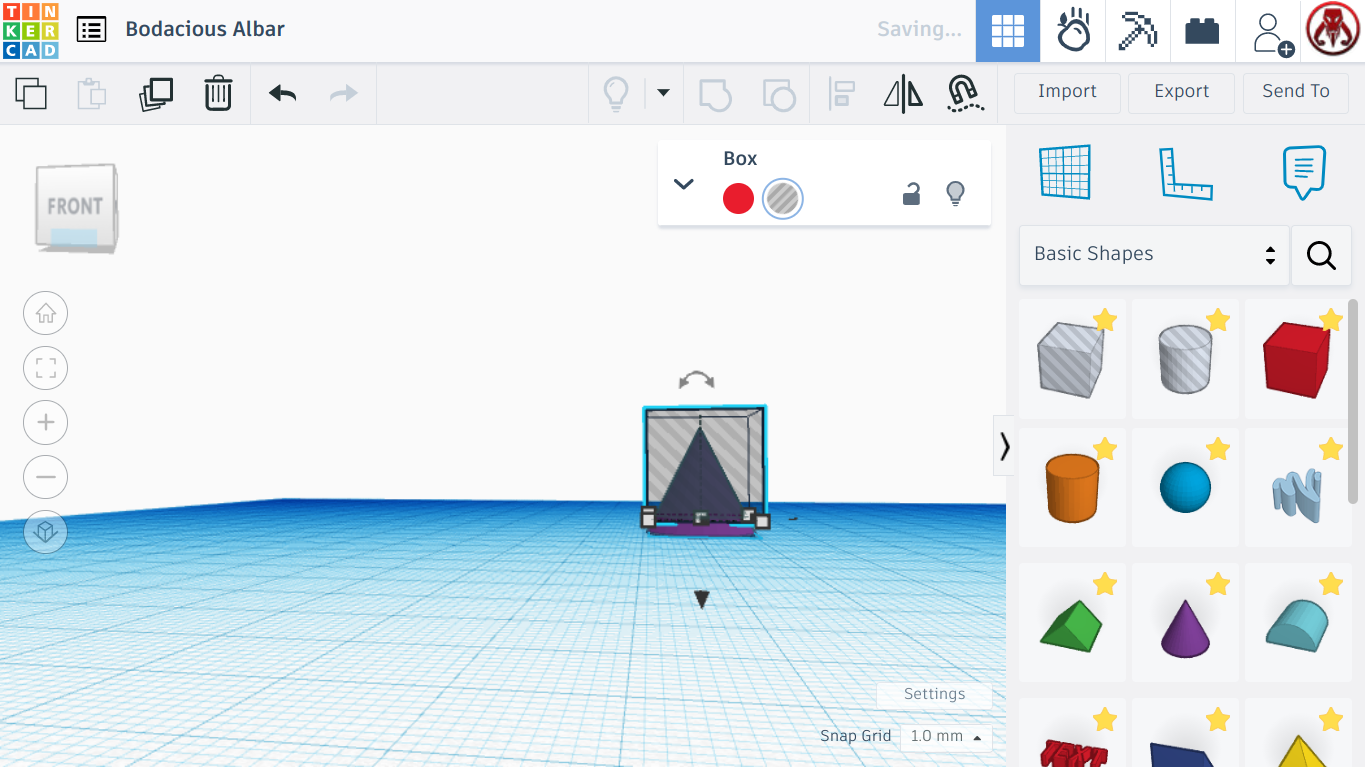Open the design list menu icon
This screenshot has height=767, width=1365.
(91, 30)
